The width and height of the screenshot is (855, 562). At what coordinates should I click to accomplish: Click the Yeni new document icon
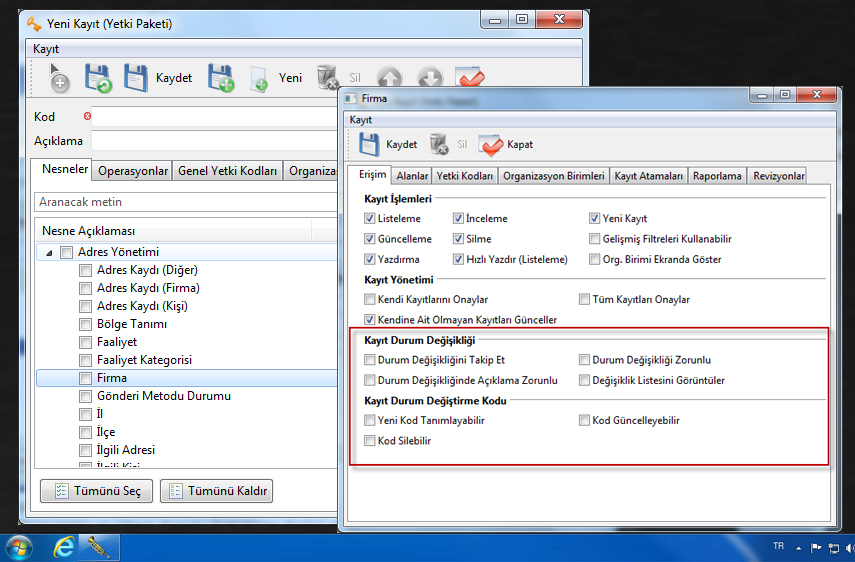pyautogui.click(x=258, y=80)
